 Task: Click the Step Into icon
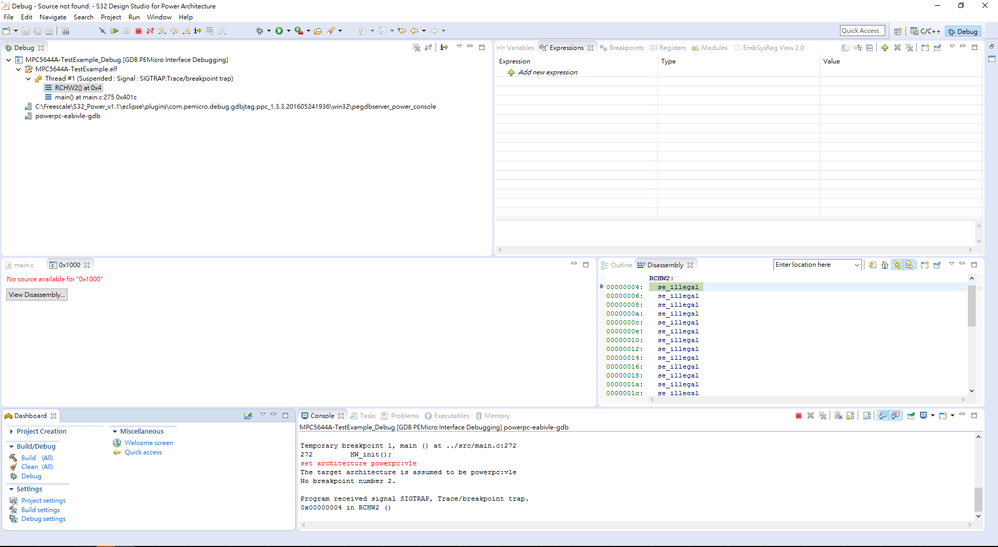click(162, 31)
